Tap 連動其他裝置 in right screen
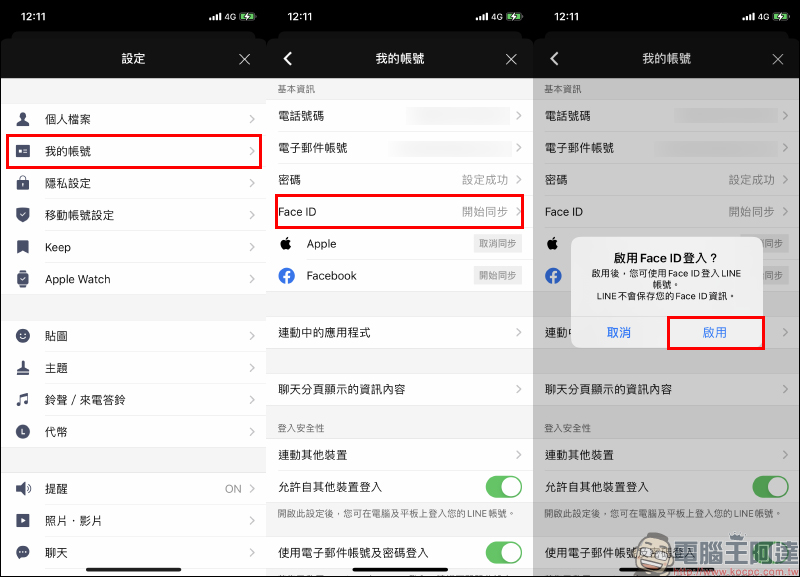 tap(666, 455)
